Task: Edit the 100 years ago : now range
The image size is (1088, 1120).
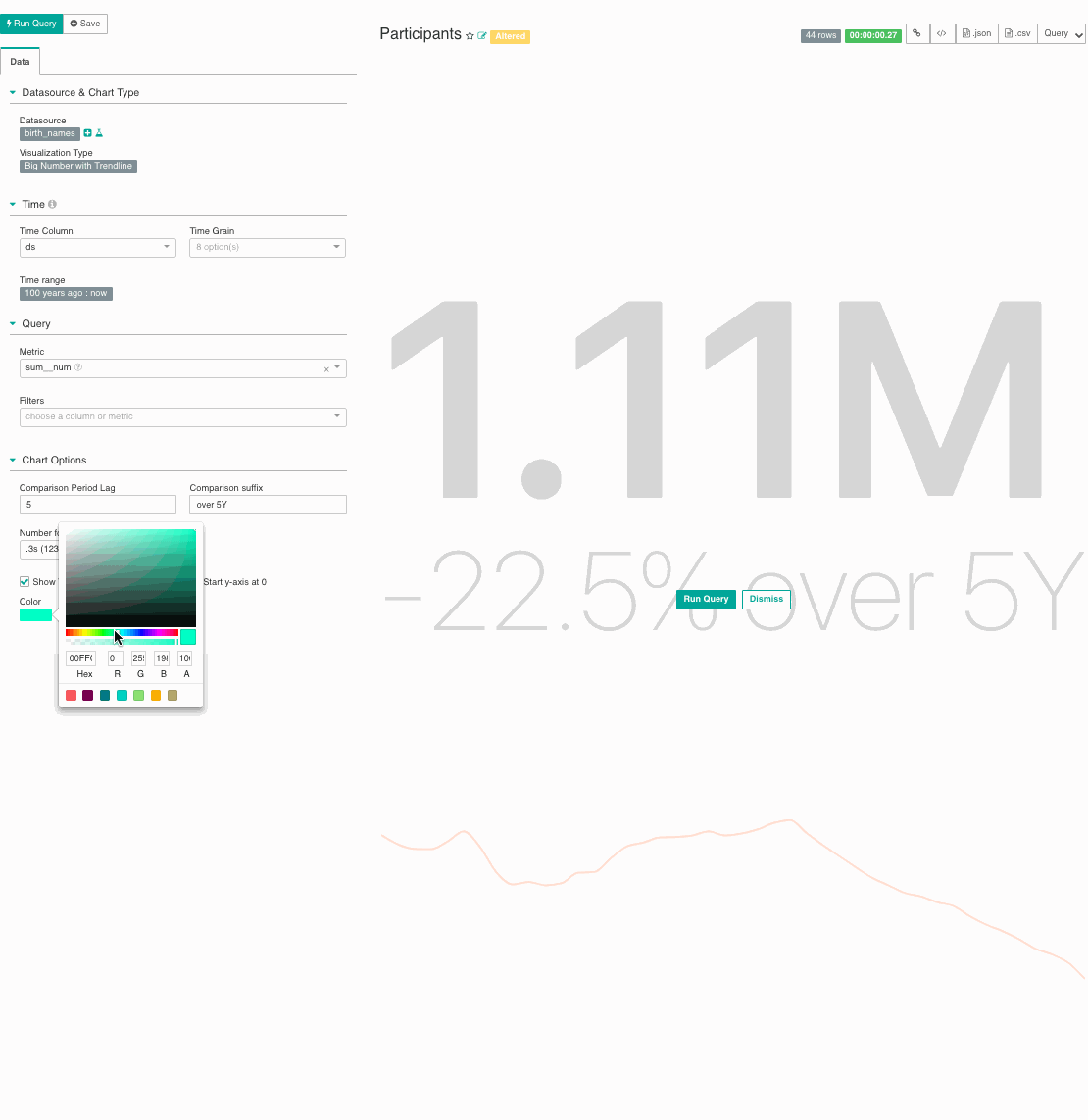Action: 66,294
